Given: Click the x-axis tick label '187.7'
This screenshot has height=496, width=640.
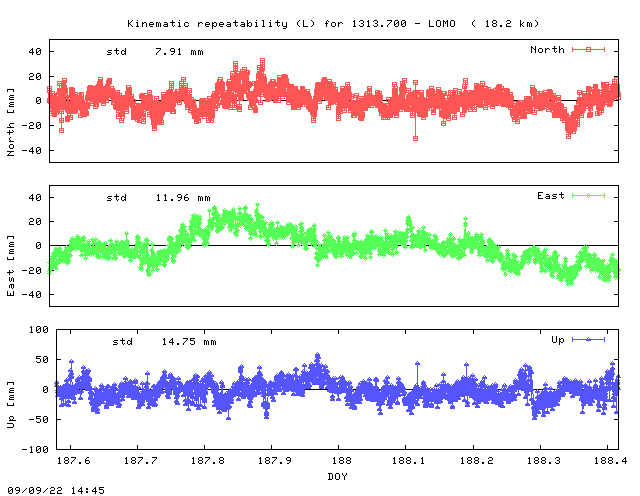Looking at the screenshot, I should [140, 461].
